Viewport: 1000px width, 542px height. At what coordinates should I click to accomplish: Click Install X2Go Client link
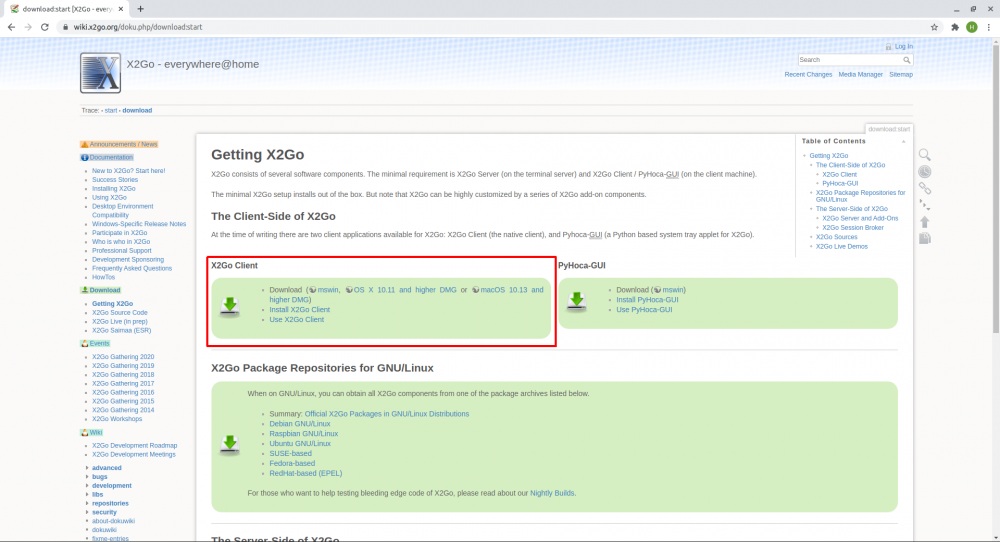pyautogui.click(x=300, y=310)
